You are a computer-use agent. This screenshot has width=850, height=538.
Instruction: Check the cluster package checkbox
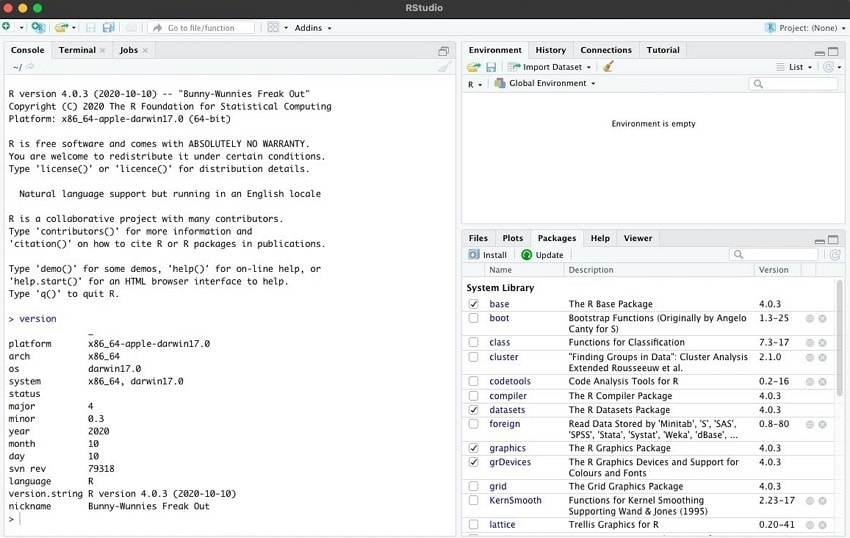[x=473, y=357]
